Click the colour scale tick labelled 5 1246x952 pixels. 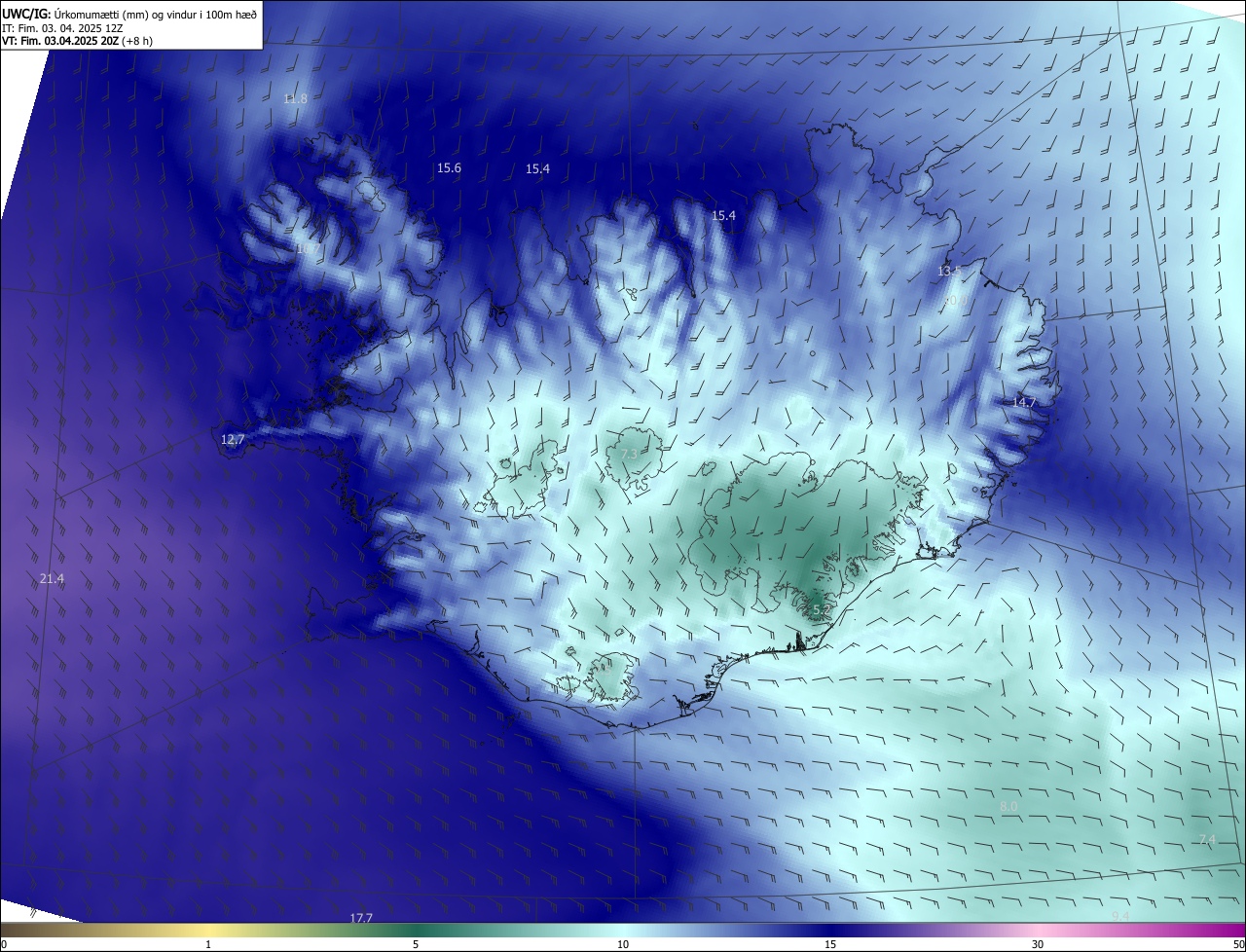click(416, 944)
